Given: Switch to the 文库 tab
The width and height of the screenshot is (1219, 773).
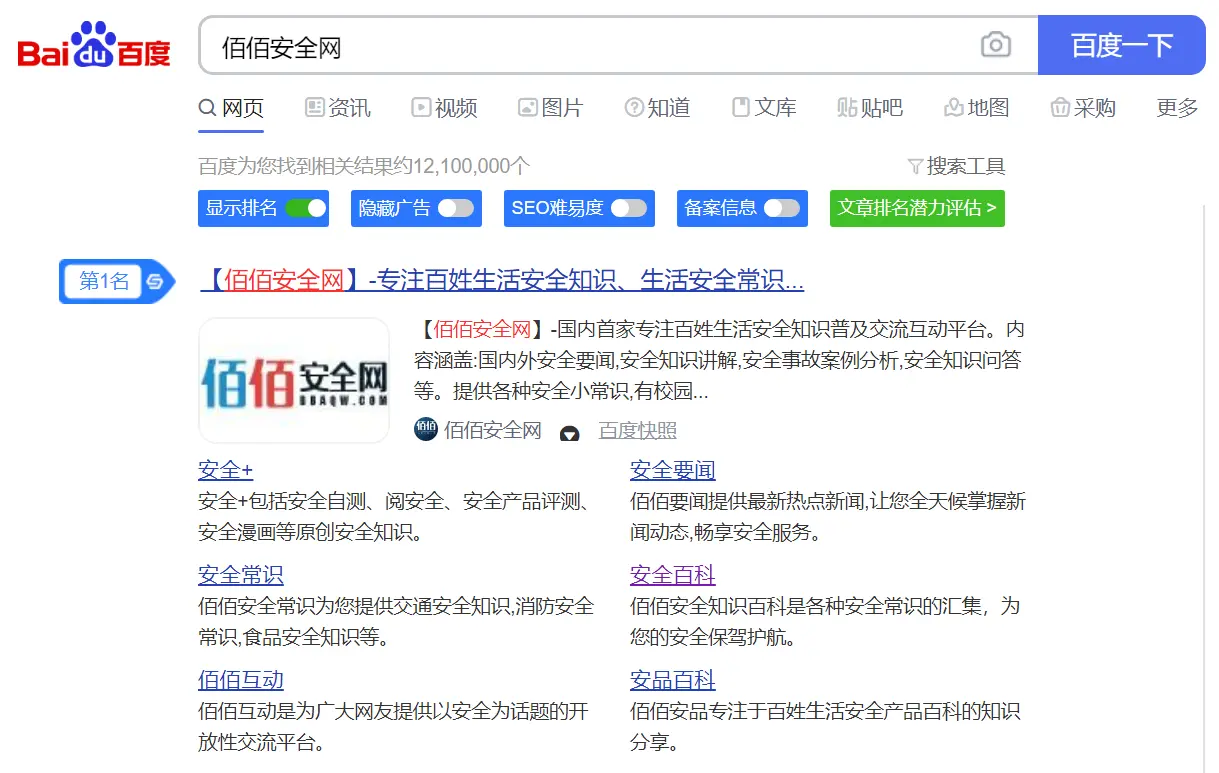Looking at the screenshot, I should coord(764,108).
